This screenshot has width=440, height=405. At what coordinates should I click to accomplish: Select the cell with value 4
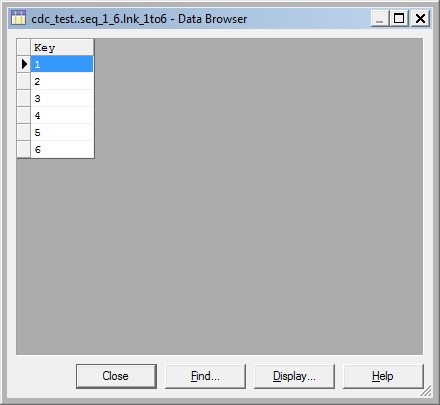(x=62, y=115)
